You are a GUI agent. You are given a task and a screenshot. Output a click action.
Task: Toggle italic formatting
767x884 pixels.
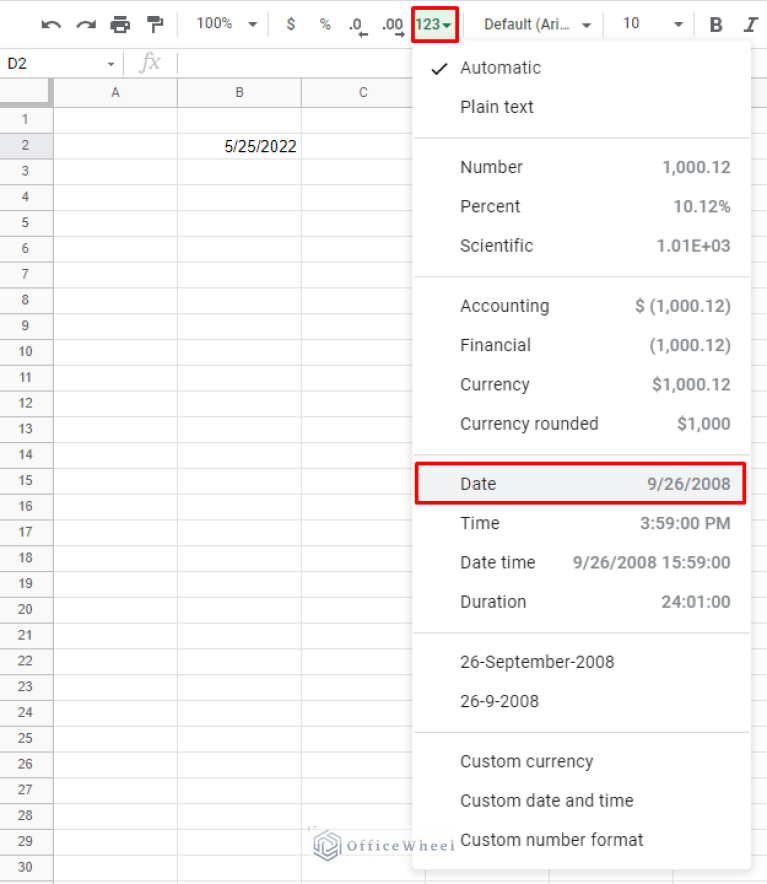[x=750, y=23]
